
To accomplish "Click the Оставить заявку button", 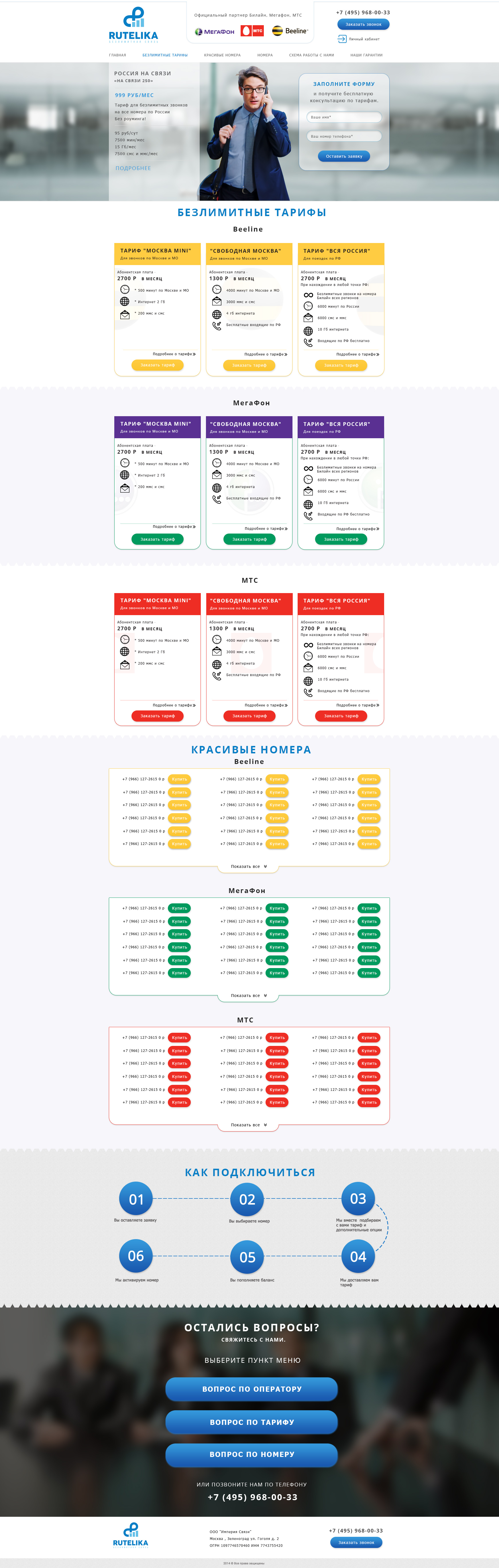I will [344, 157].
